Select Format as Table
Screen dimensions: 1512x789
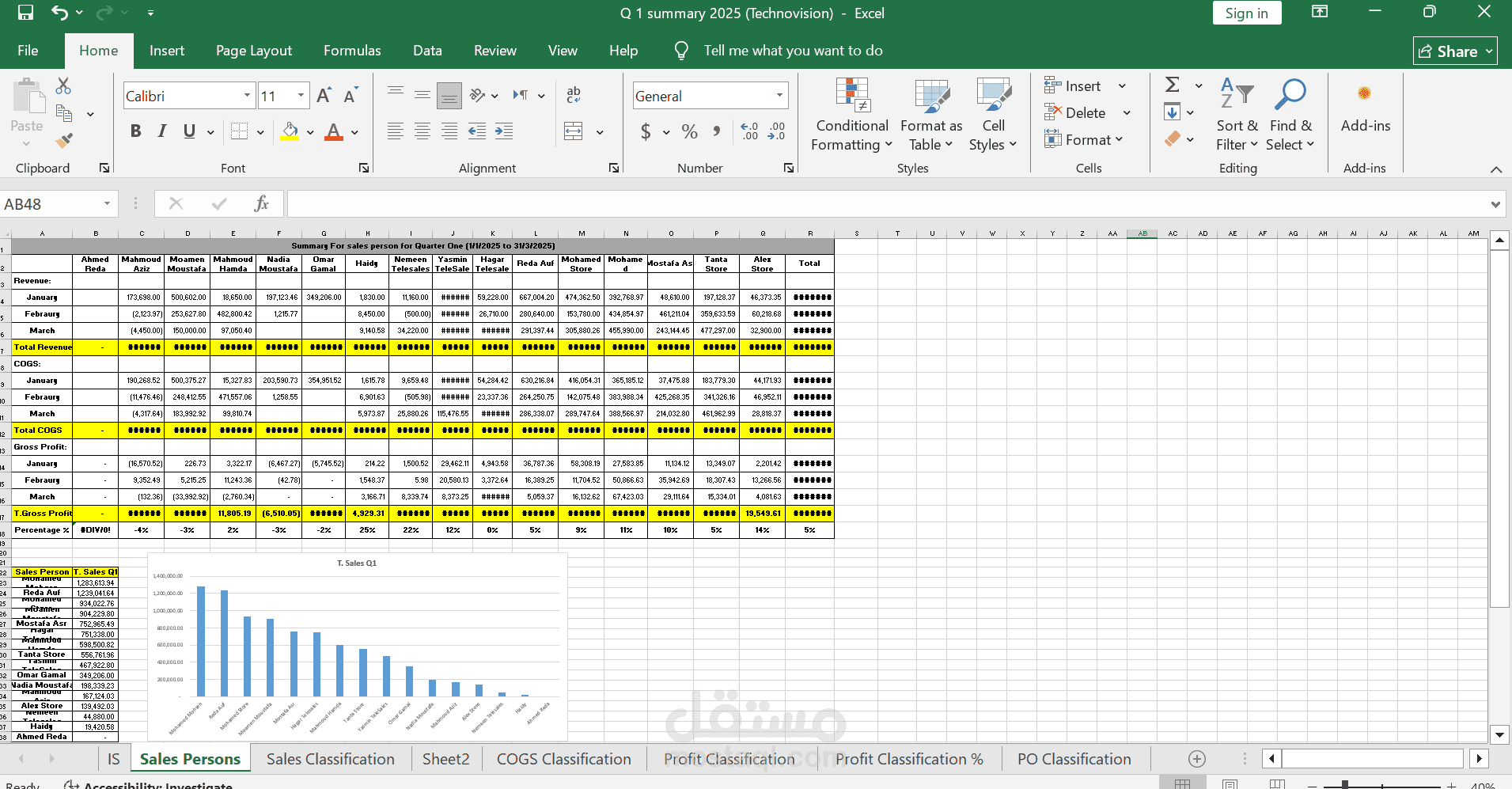coord(930,115)
